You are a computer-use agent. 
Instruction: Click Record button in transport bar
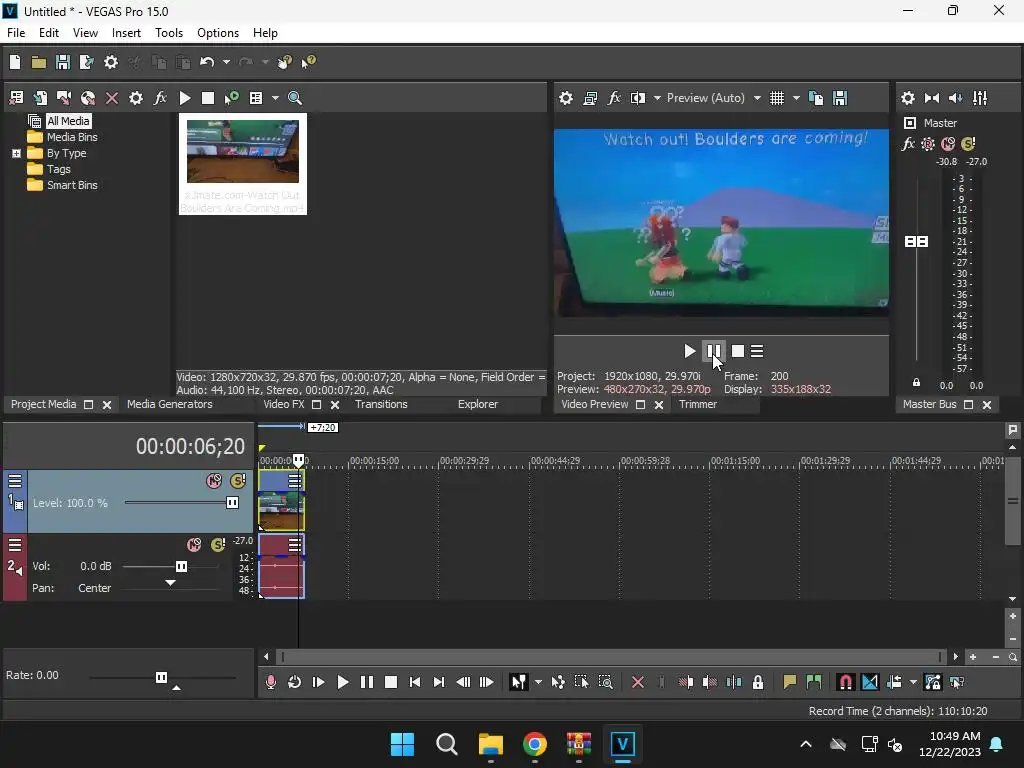point(270,682)
